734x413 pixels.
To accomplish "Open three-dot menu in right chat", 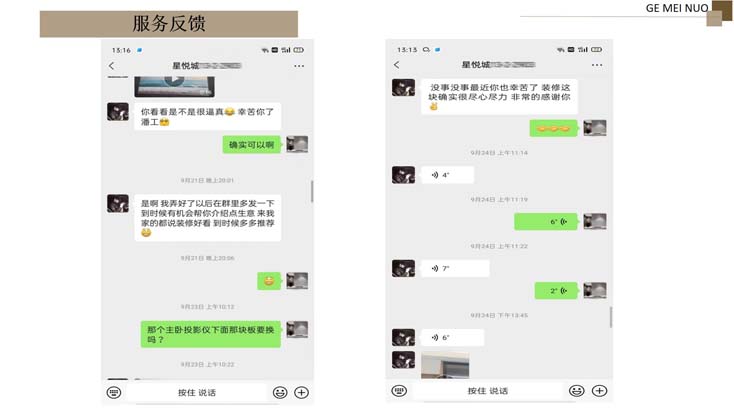I will (x=597, y=65).
